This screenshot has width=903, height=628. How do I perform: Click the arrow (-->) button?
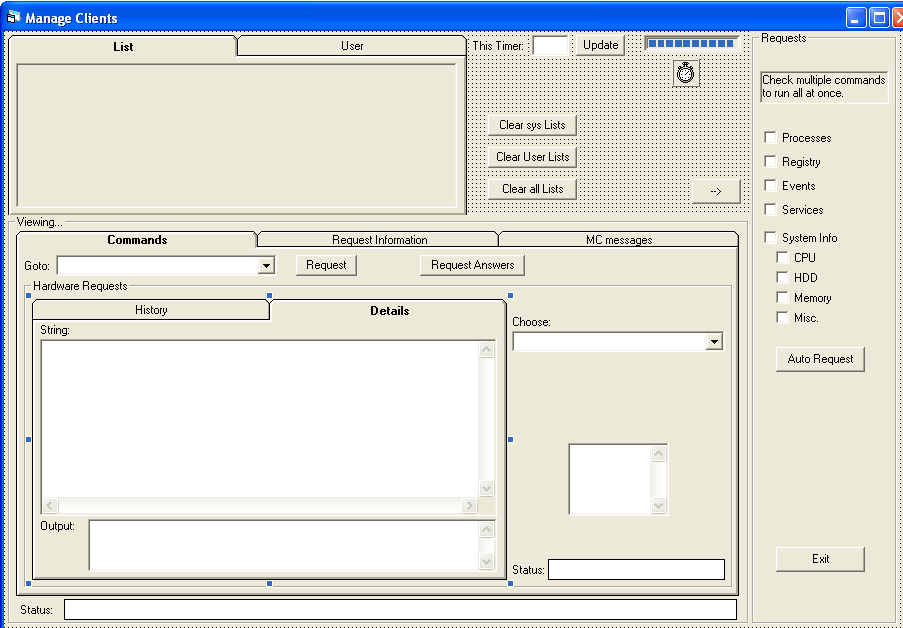pyautogui.click(x=716, y=191)
